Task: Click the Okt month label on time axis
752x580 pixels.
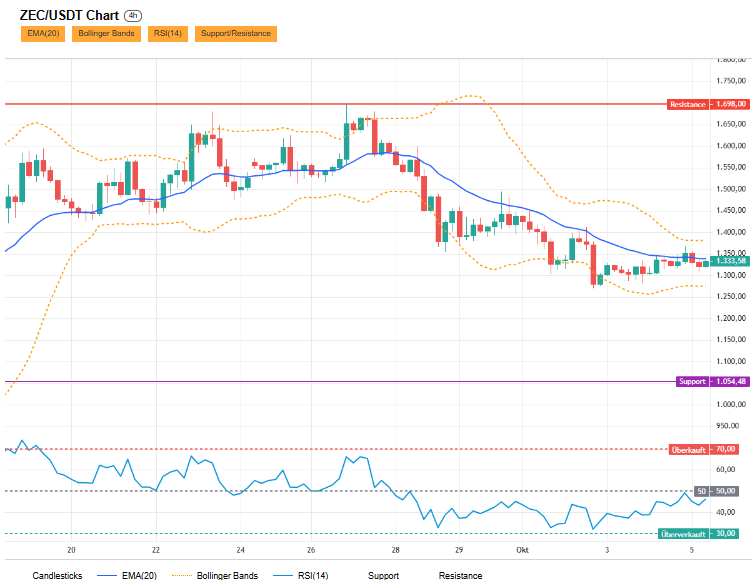Action: click(522, 550)
